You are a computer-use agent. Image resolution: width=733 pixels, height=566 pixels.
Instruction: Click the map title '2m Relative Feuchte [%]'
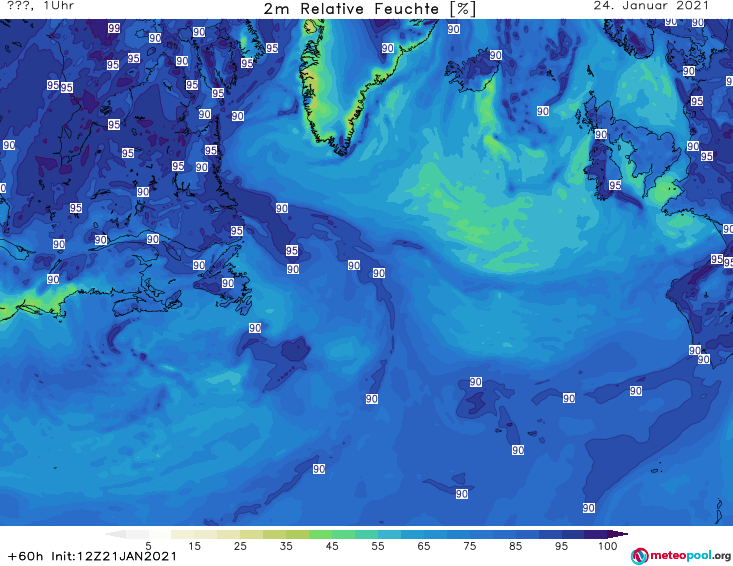point(369,9)
